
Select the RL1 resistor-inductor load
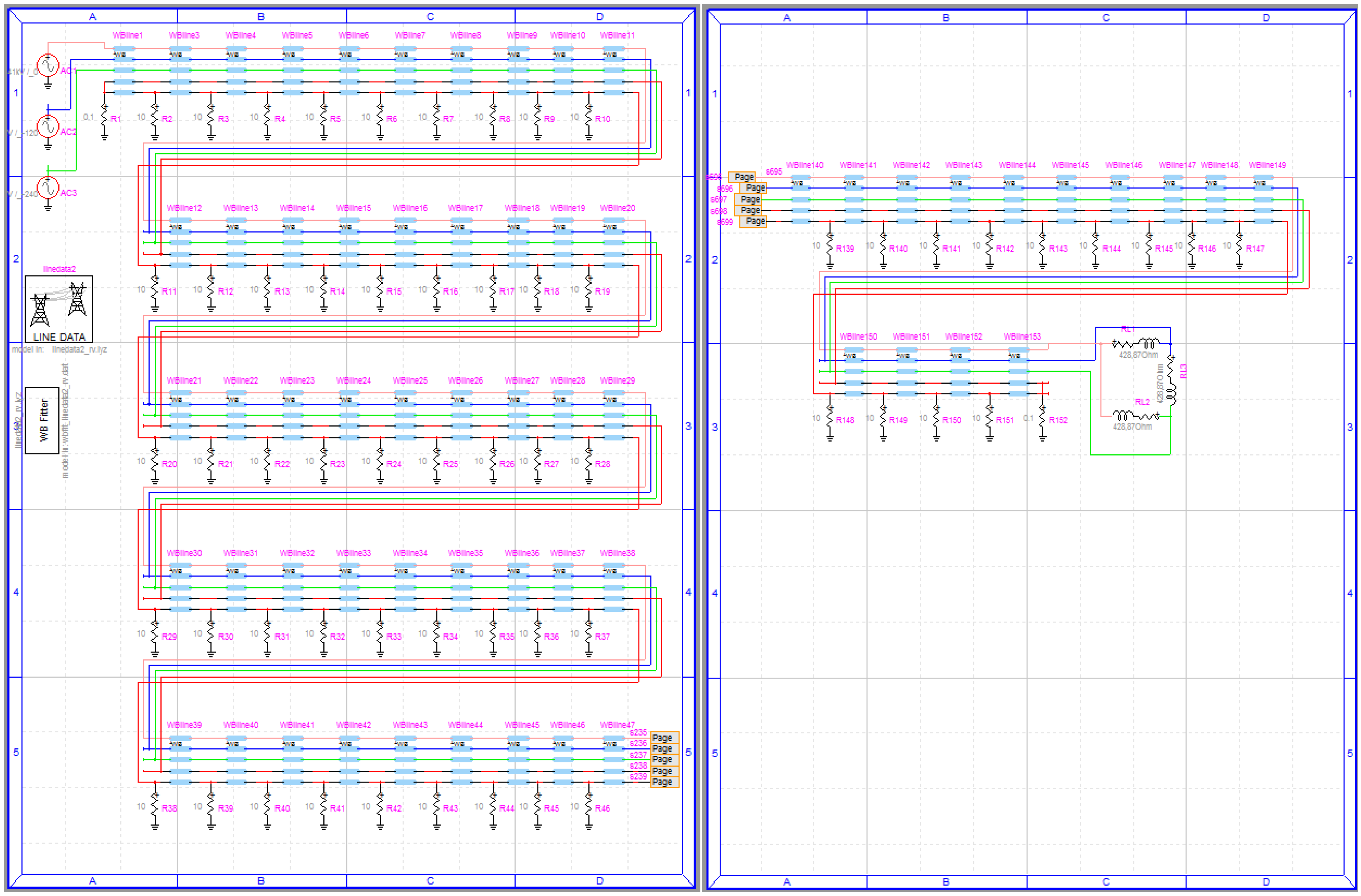[1136, 344]
